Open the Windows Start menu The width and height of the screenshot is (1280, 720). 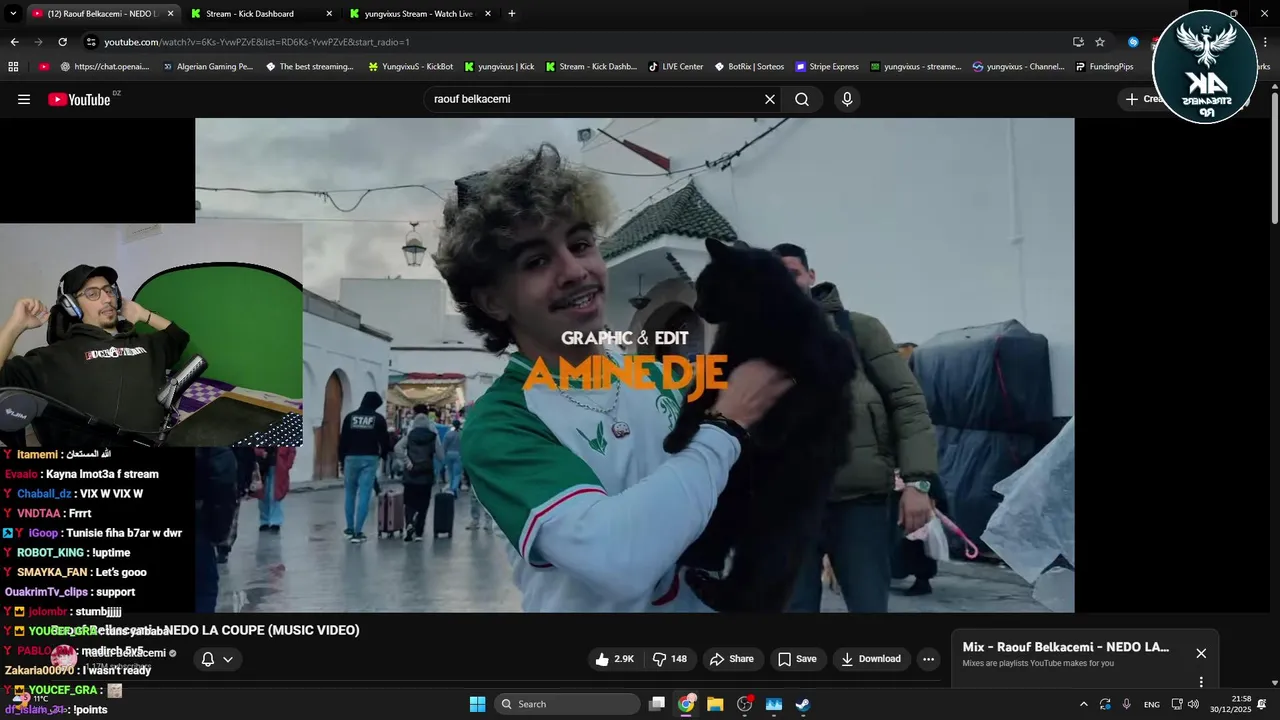477,704
